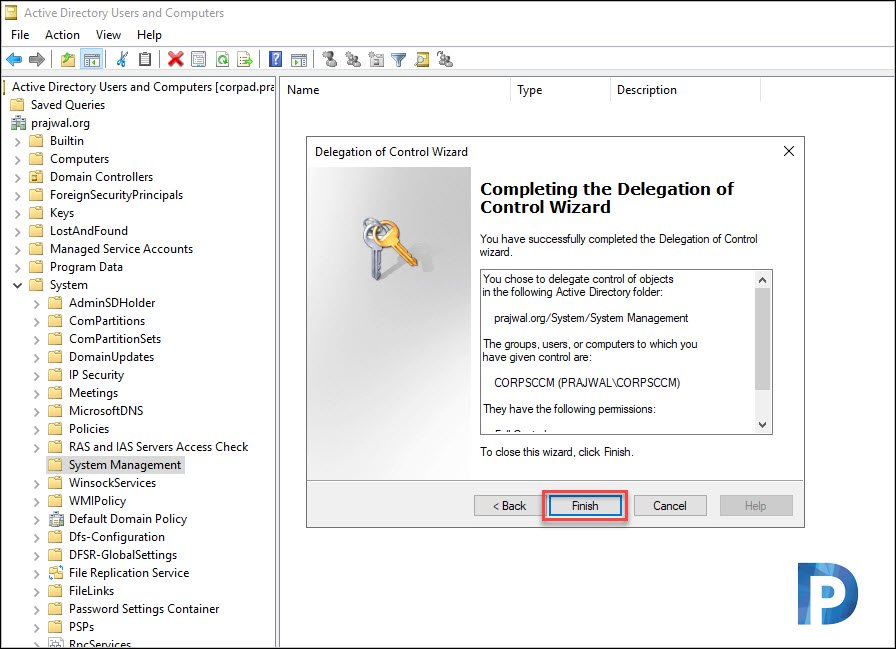Click the CORPSCCM (PRAJWAL\CORPSCCM) summary text
896x649 pixels.
[x=587, y=383]
